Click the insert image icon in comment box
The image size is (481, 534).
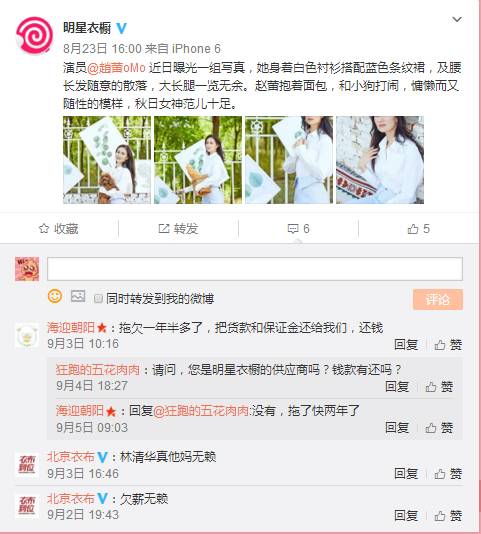pyautogui.click(x=78, y=296)
